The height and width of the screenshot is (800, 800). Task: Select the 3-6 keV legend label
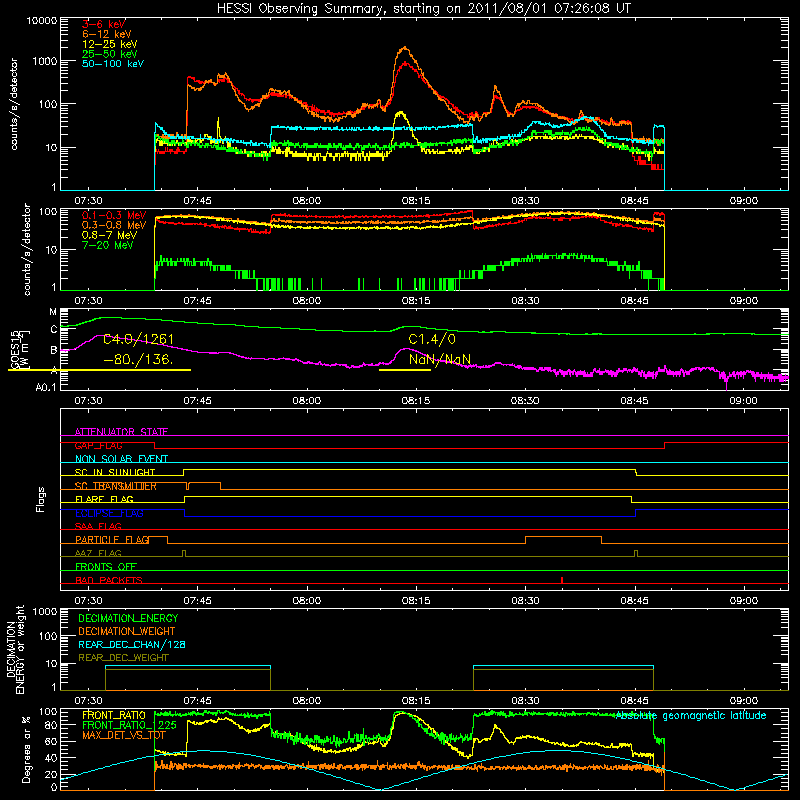(x=104, y=24)
